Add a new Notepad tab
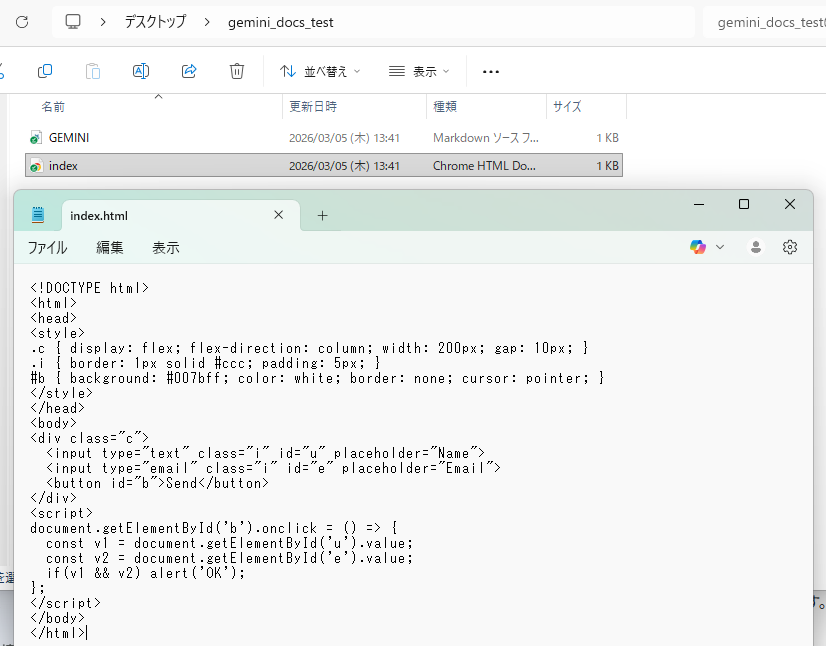This screenshot has width=826, height=646. (x=322, y=216)
